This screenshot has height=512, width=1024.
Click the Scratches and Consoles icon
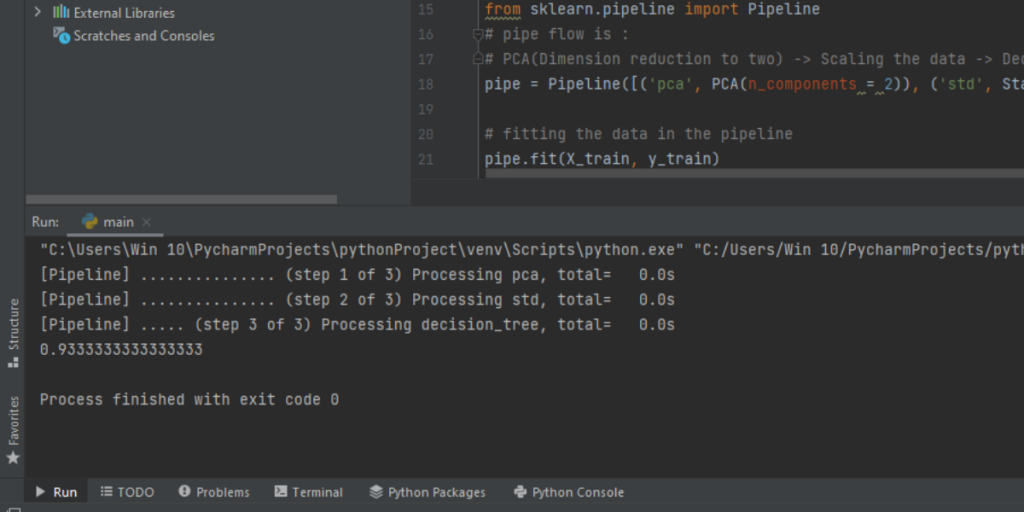tap(61, 35)
